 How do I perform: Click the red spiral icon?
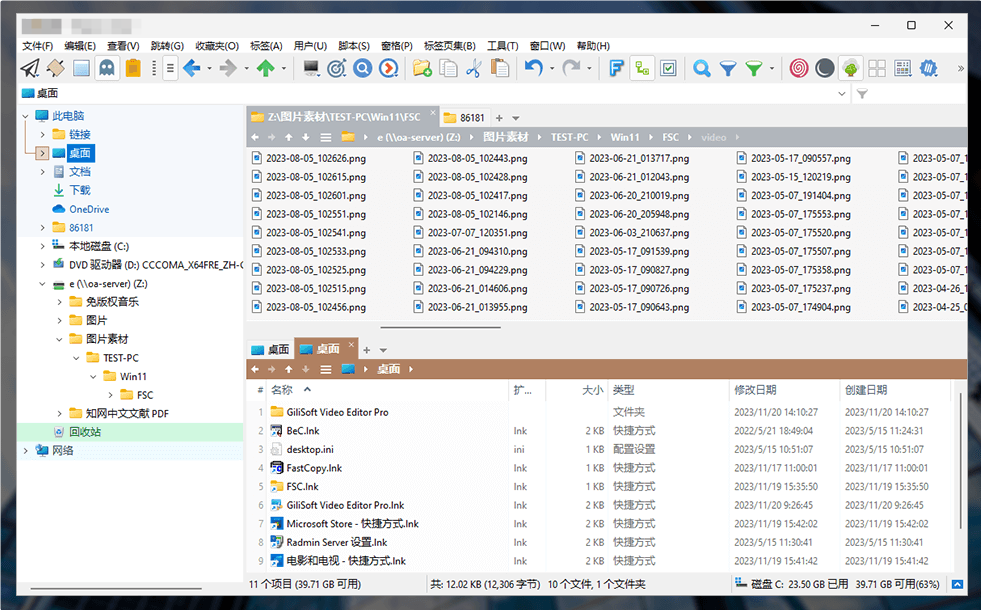pyautogui.click(x=799, y=68)
